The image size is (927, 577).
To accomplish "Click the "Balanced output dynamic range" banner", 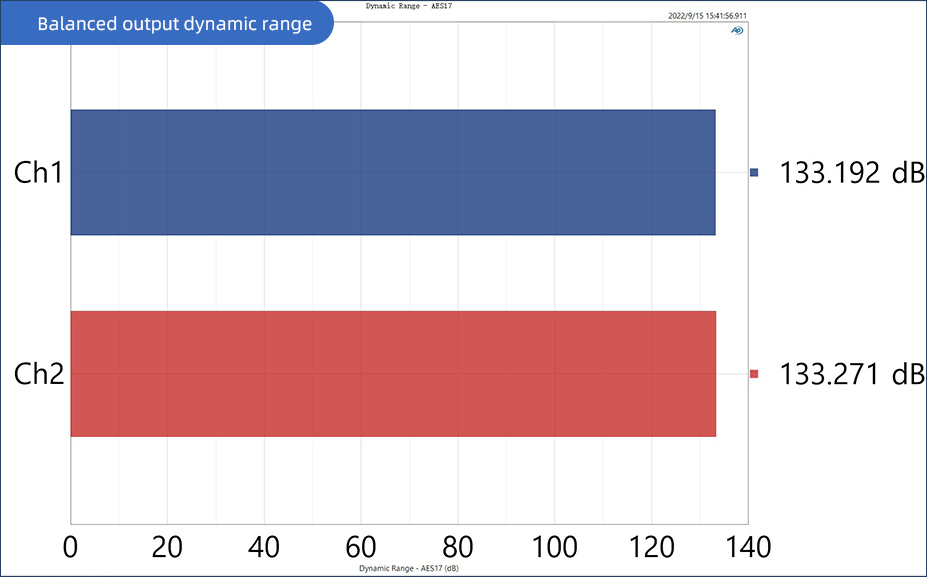I will pyautogui.click(x=174, y=24).
